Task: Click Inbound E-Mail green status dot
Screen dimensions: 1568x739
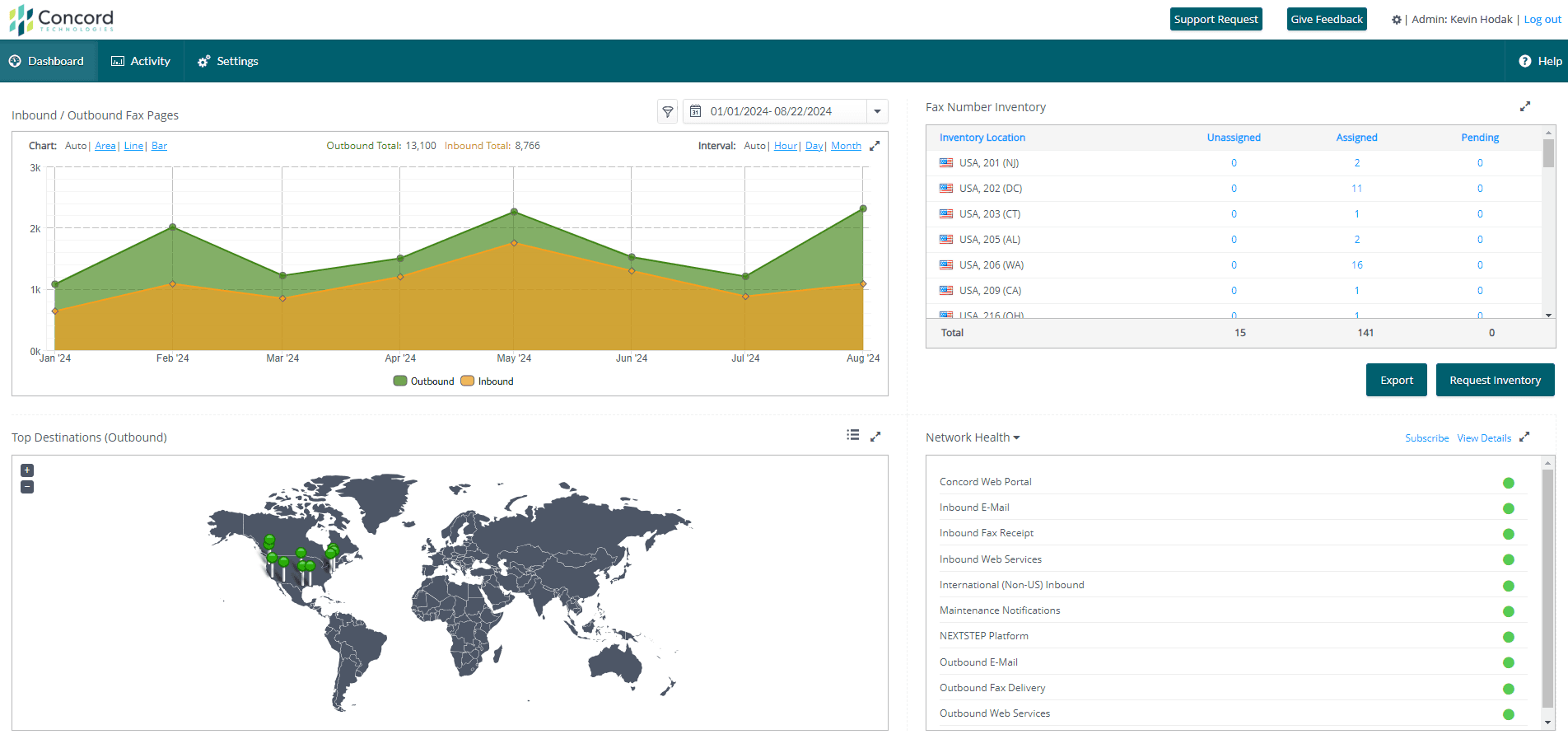Action: coord(1509,509)
